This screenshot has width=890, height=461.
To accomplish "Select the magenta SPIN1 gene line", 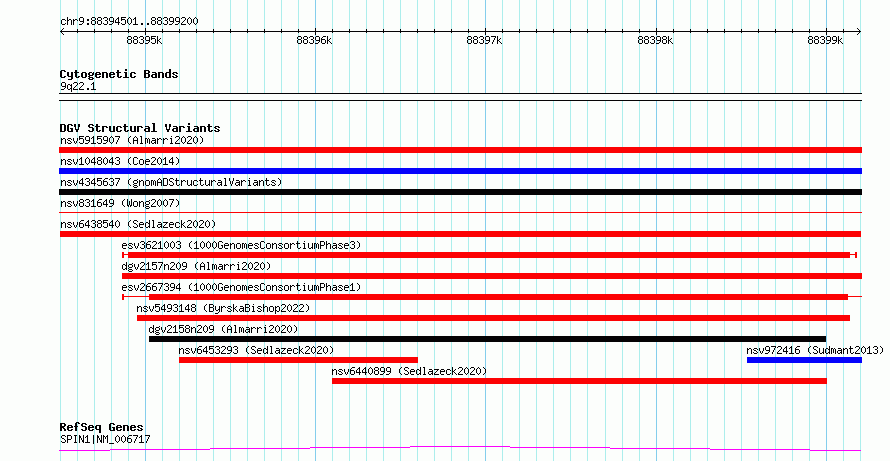I will (x=460, y=449).
